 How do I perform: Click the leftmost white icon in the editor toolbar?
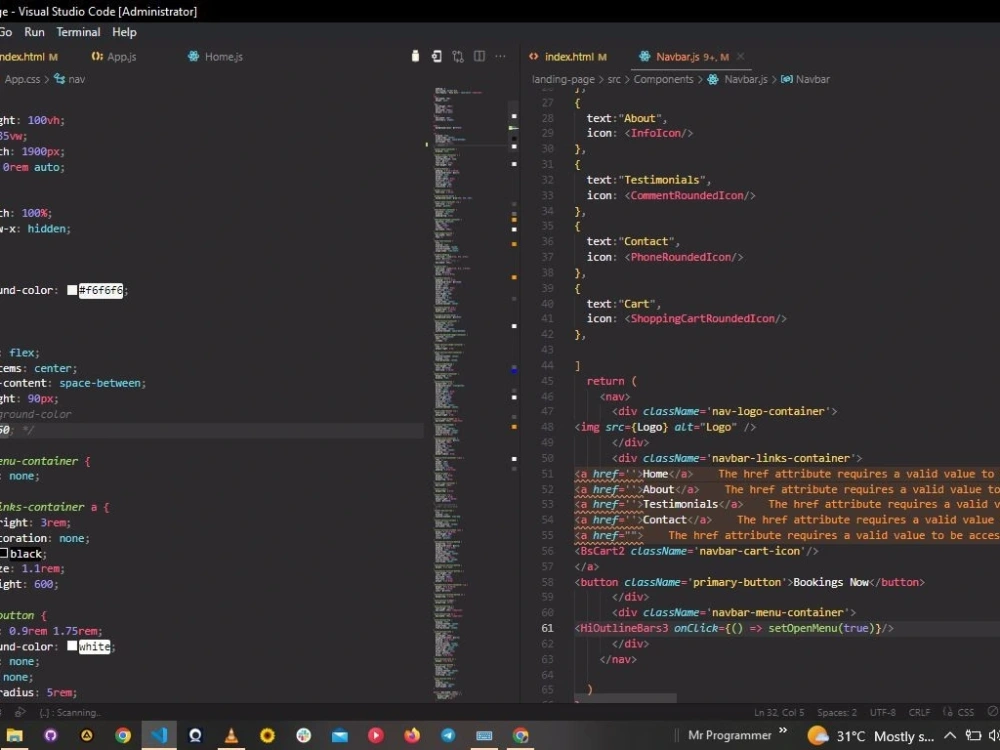click(x=415, y=56)
